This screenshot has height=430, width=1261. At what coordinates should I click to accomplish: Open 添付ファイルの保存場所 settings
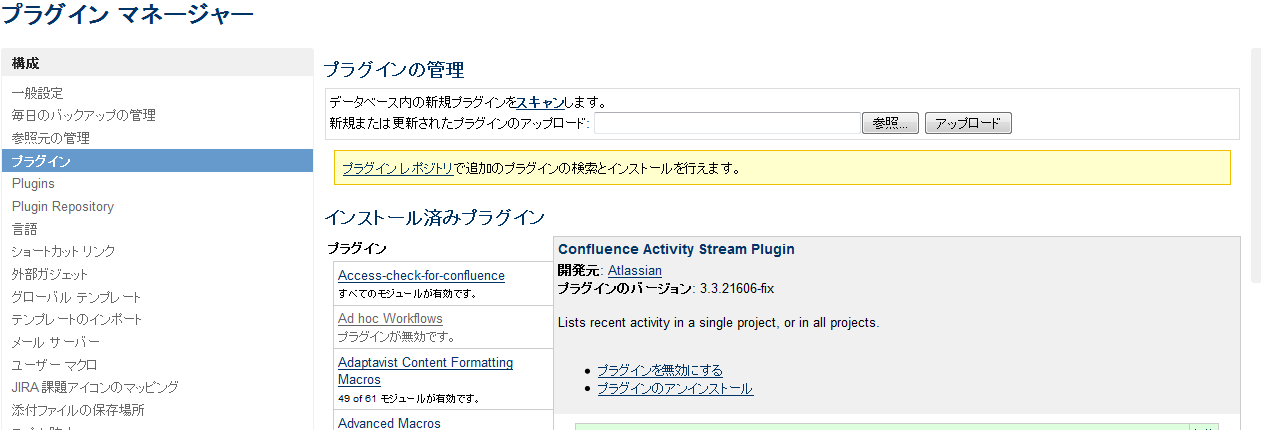(x=78, y=410)
